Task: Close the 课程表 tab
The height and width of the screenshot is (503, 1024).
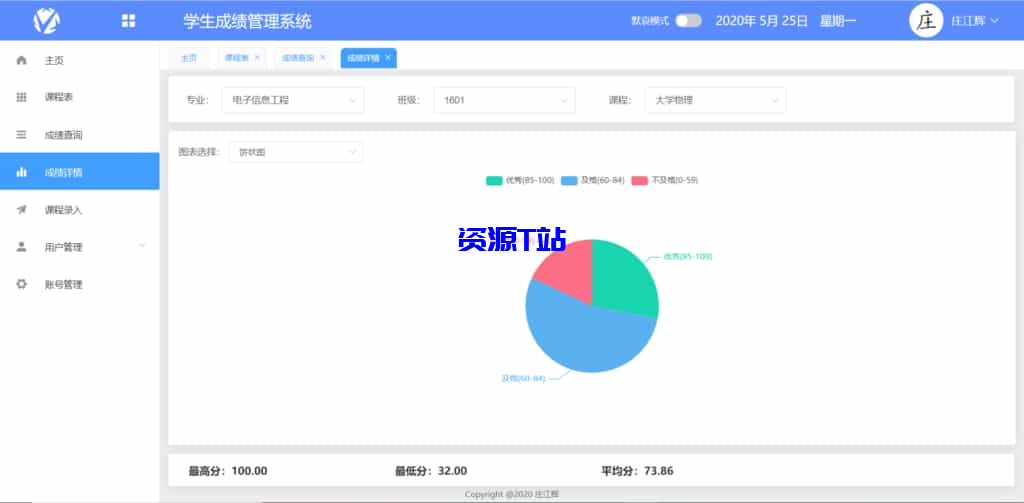Action: point(257,57)
